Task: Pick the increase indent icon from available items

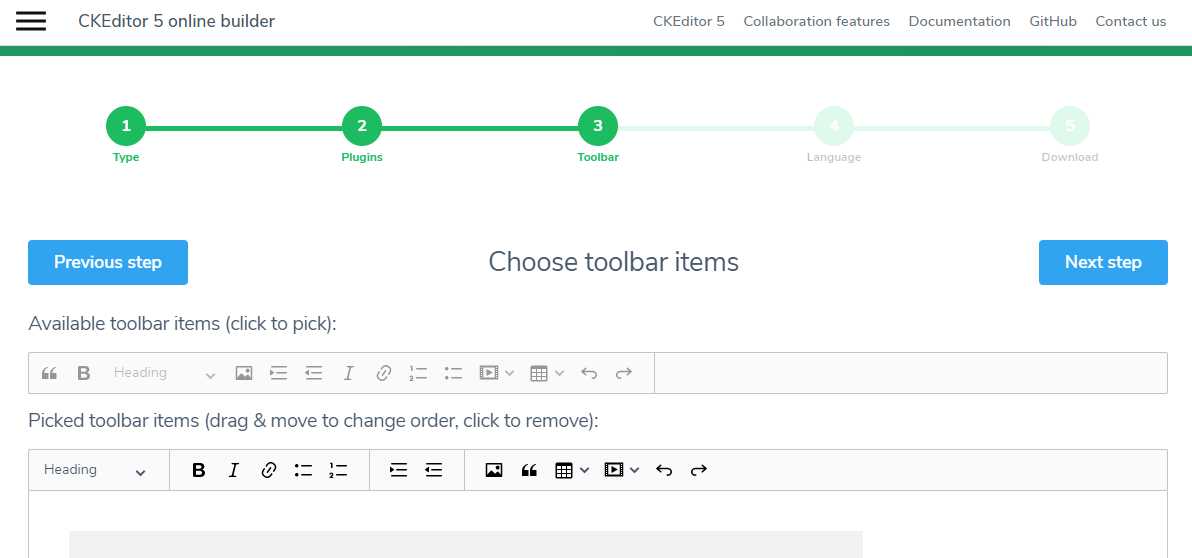Action: [279, 373]
